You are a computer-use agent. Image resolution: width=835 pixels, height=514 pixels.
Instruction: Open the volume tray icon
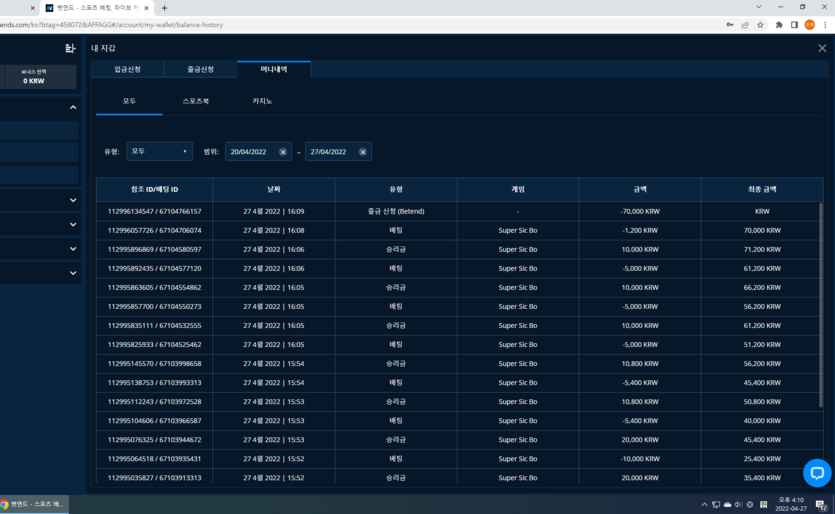[x=738, y=504]
